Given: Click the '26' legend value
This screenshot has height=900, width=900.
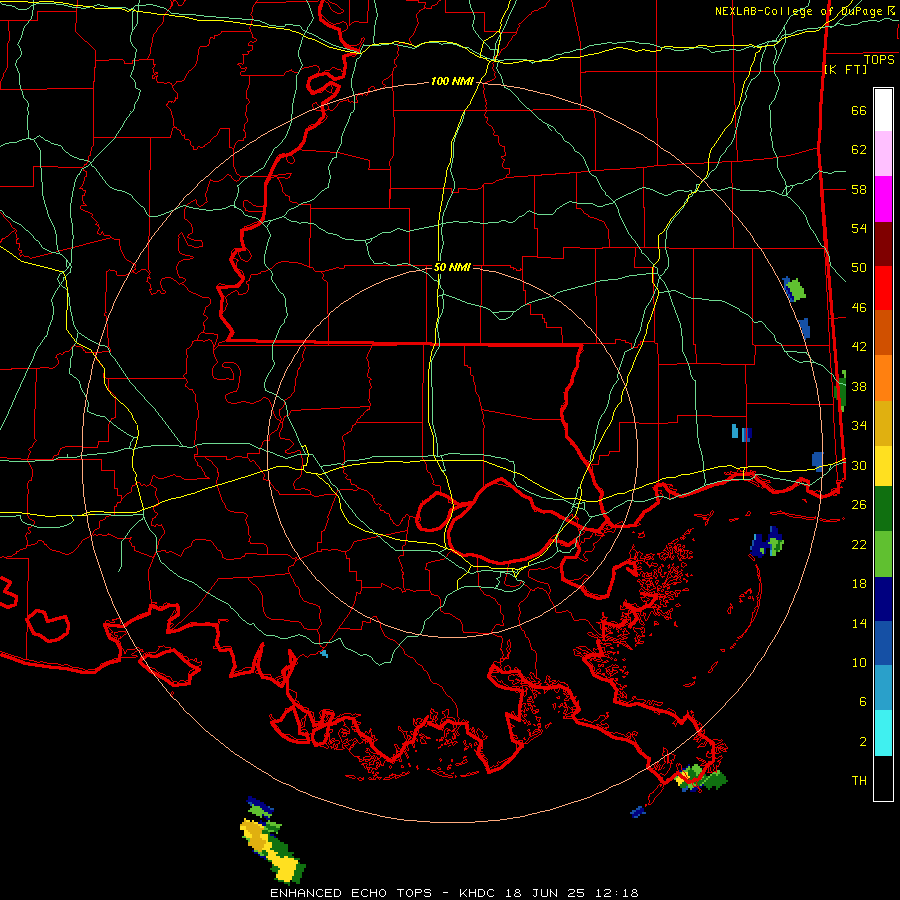Looking at the screenshot, I should coord(859,505).
